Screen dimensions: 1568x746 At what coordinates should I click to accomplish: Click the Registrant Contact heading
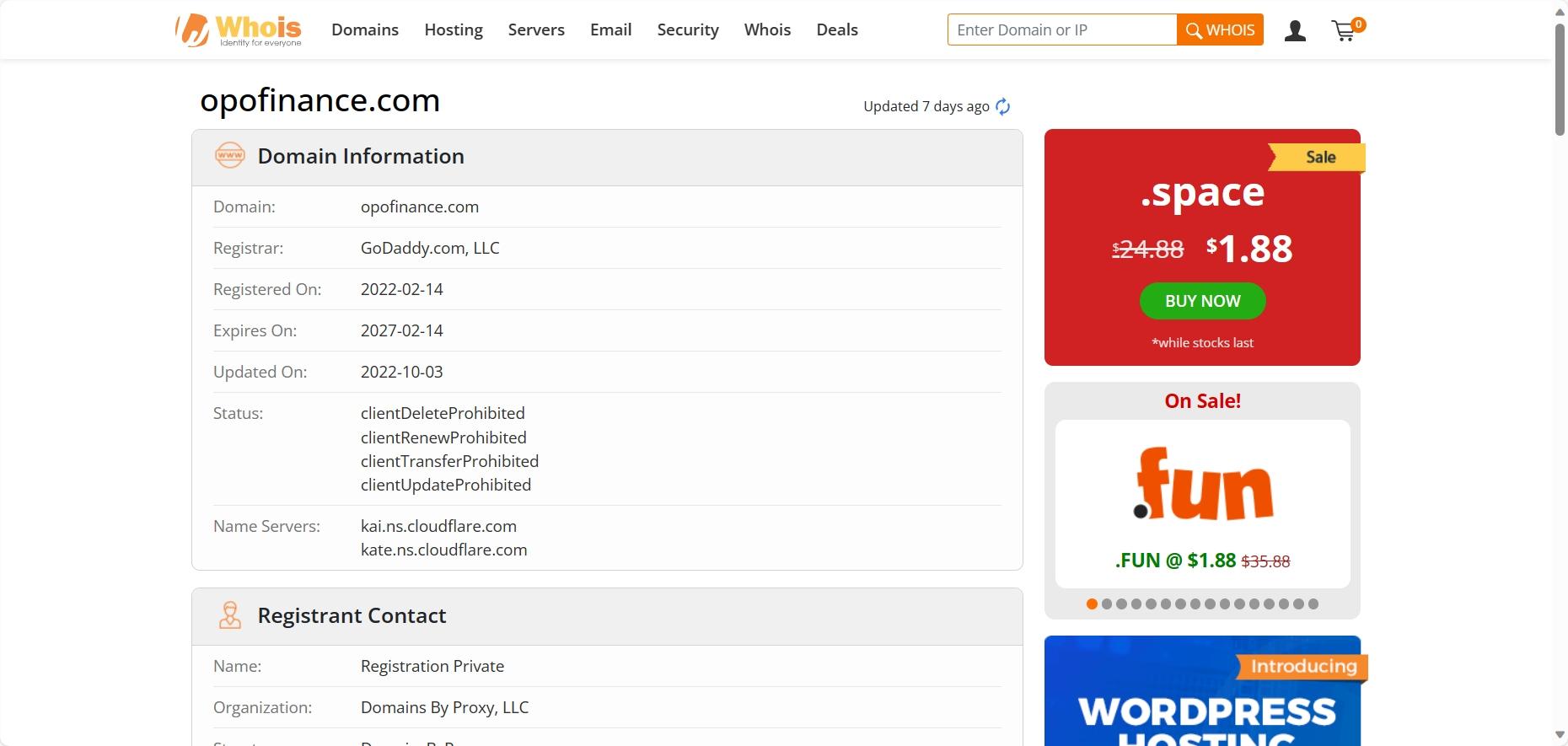(352, 615)
